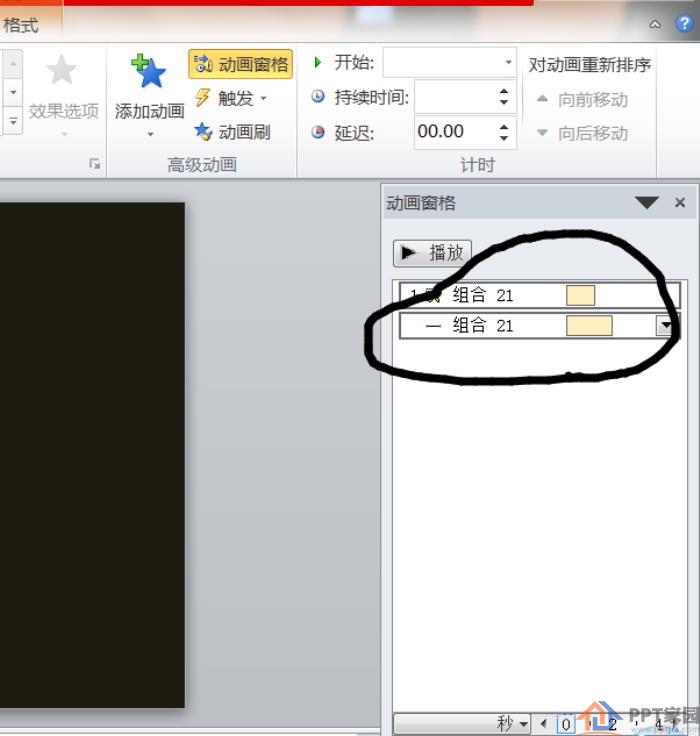Expand animation gallery More arrow
700x736 pixels.
pyautogui.click(x=13, y=121)
